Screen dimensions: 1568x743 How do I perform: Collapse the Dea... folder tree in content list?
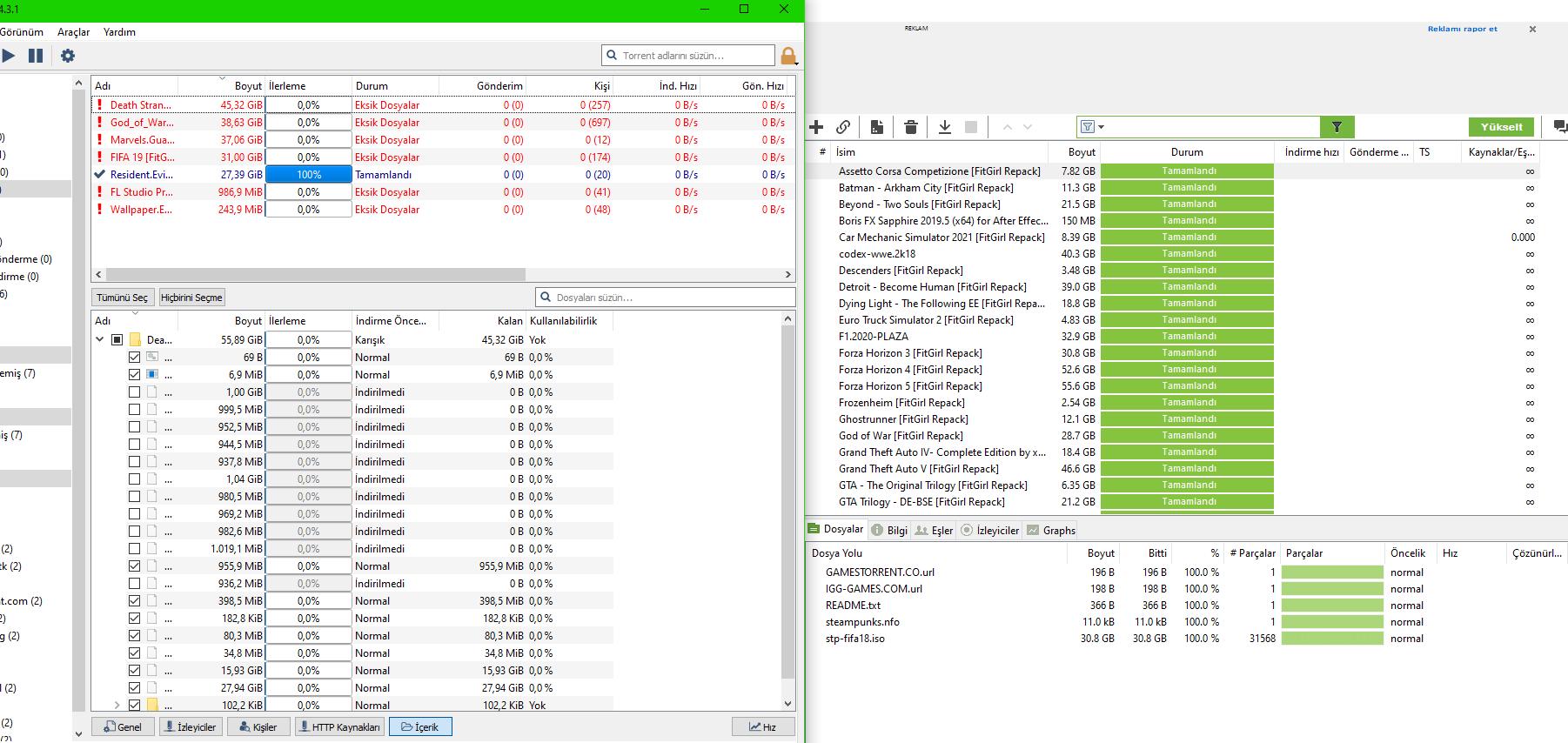click(100, 340)
